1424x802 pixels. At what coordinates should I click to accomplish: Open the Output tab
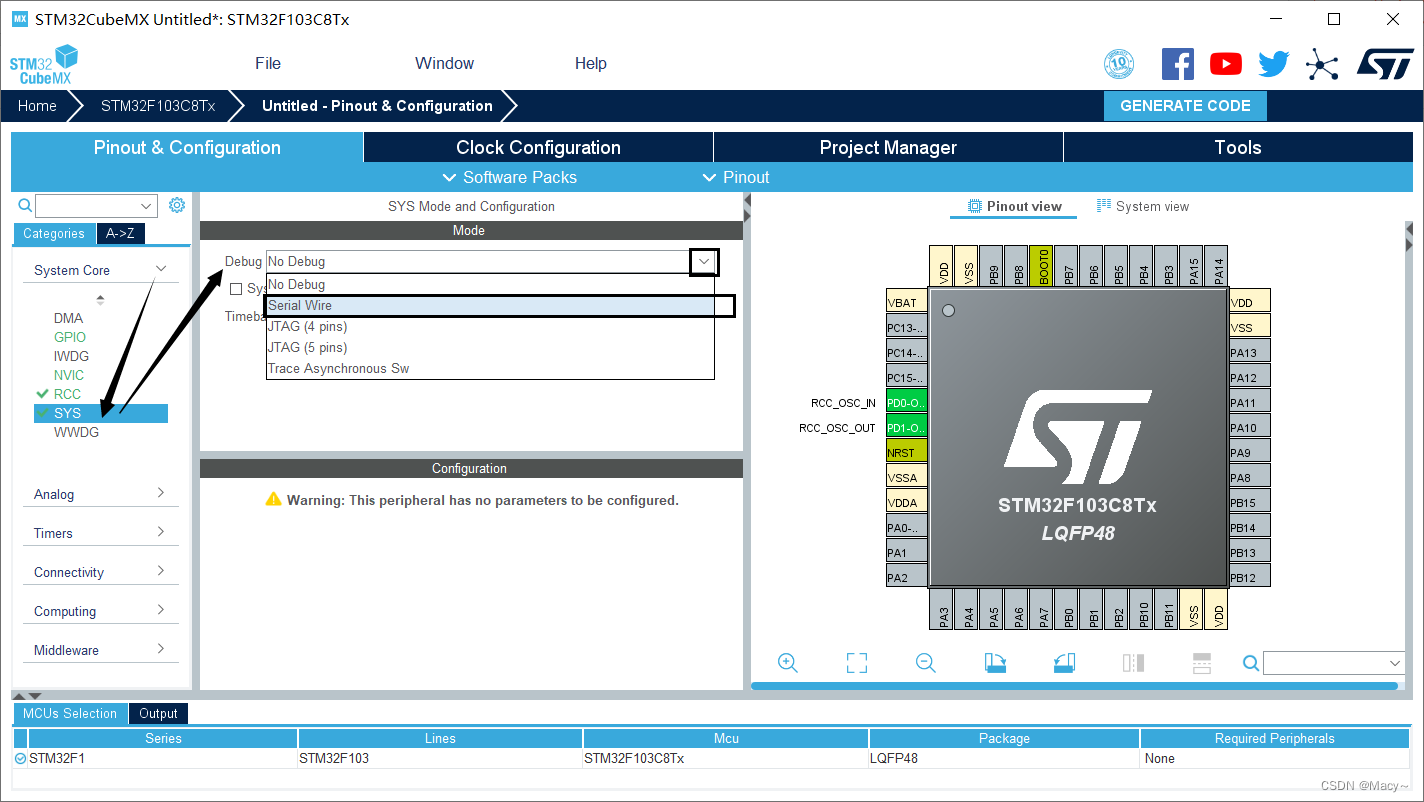(158, 713)
